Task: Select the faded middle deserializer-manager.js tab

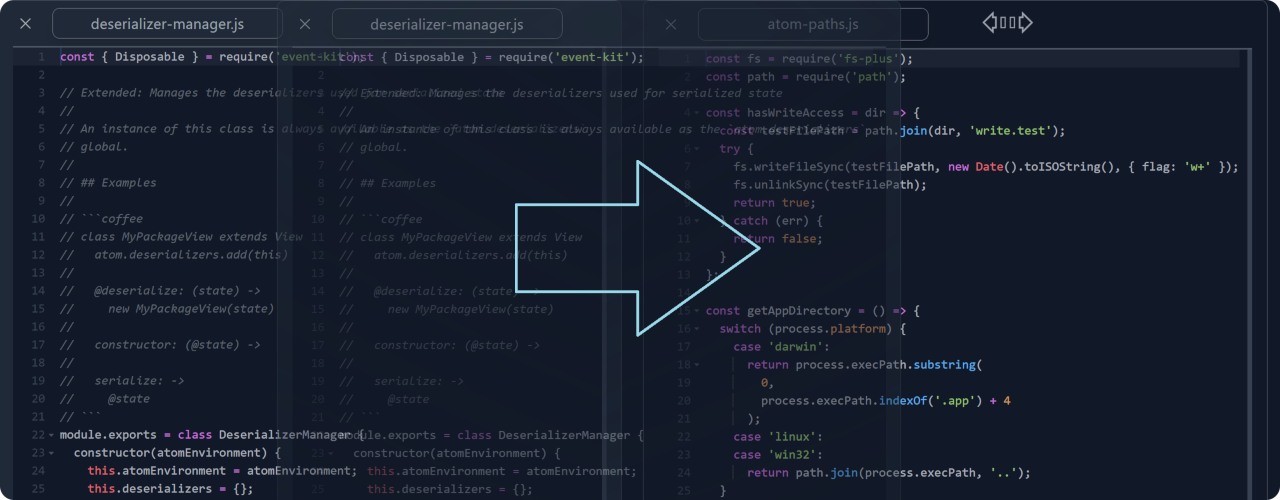Action: point(447,24)
